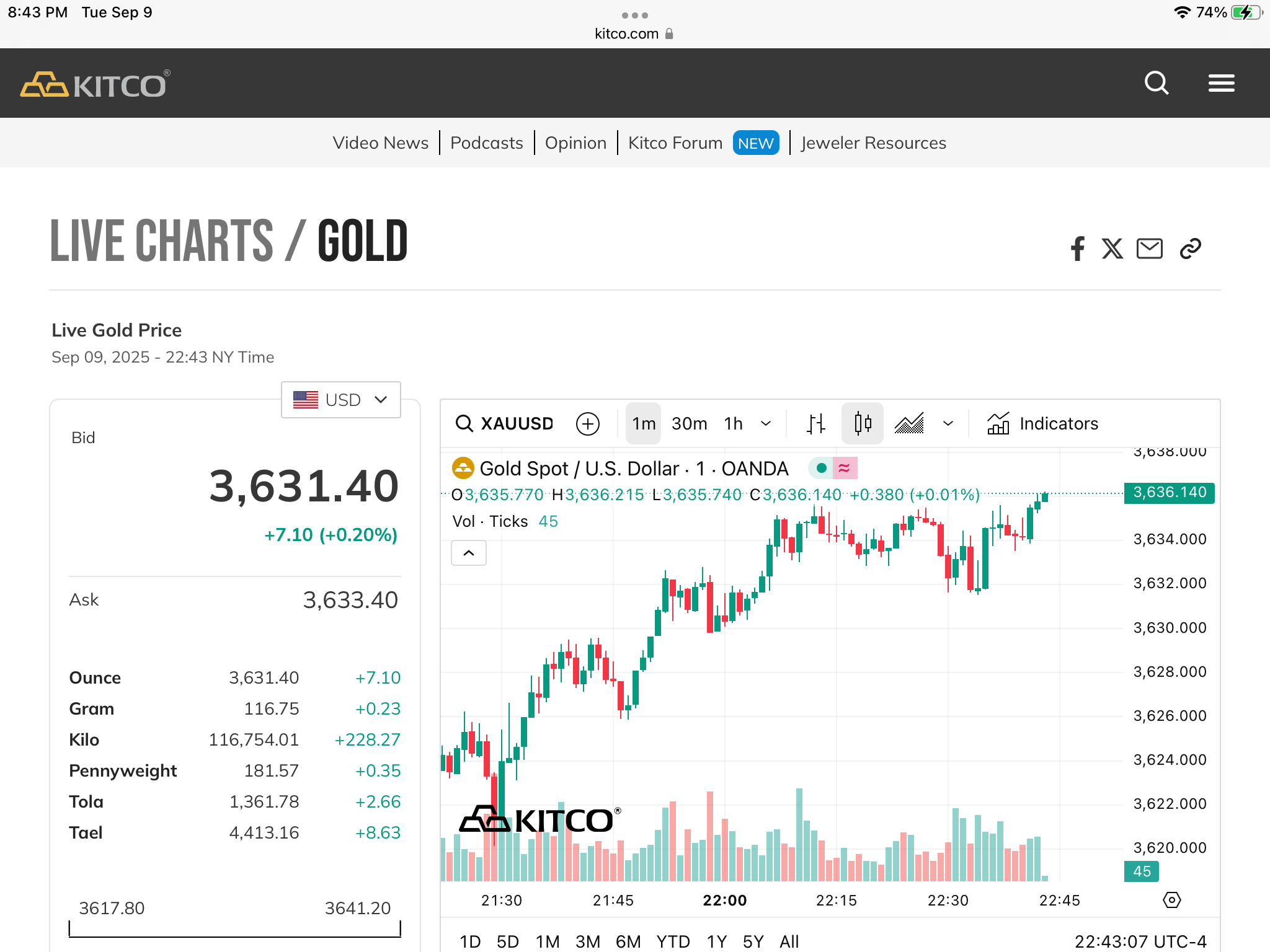Set chart range to 6M
1270x952 pixels.
coord(628,941)
